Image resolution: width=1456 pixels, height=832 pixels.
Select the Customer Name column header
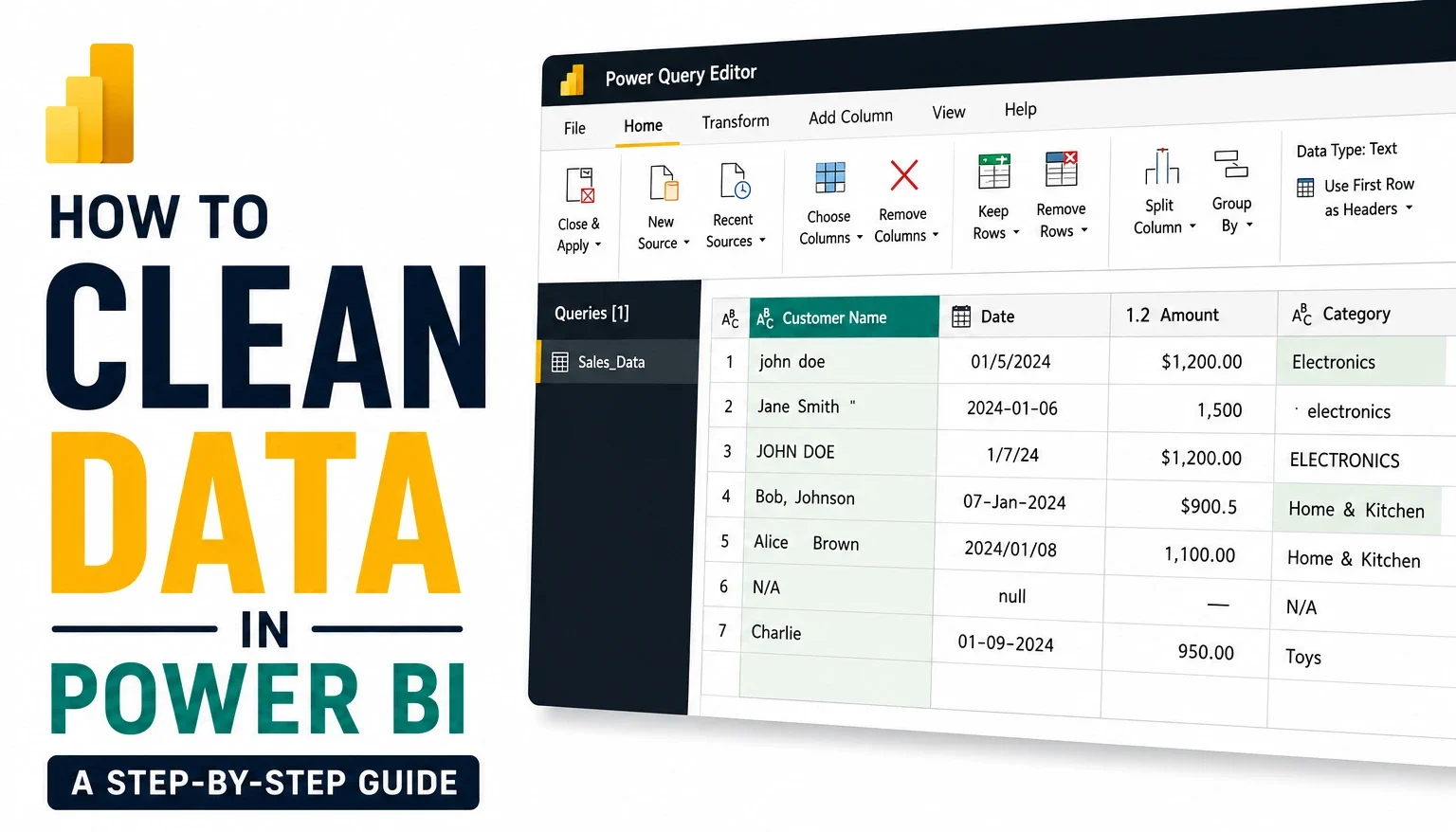pos(844,317)
